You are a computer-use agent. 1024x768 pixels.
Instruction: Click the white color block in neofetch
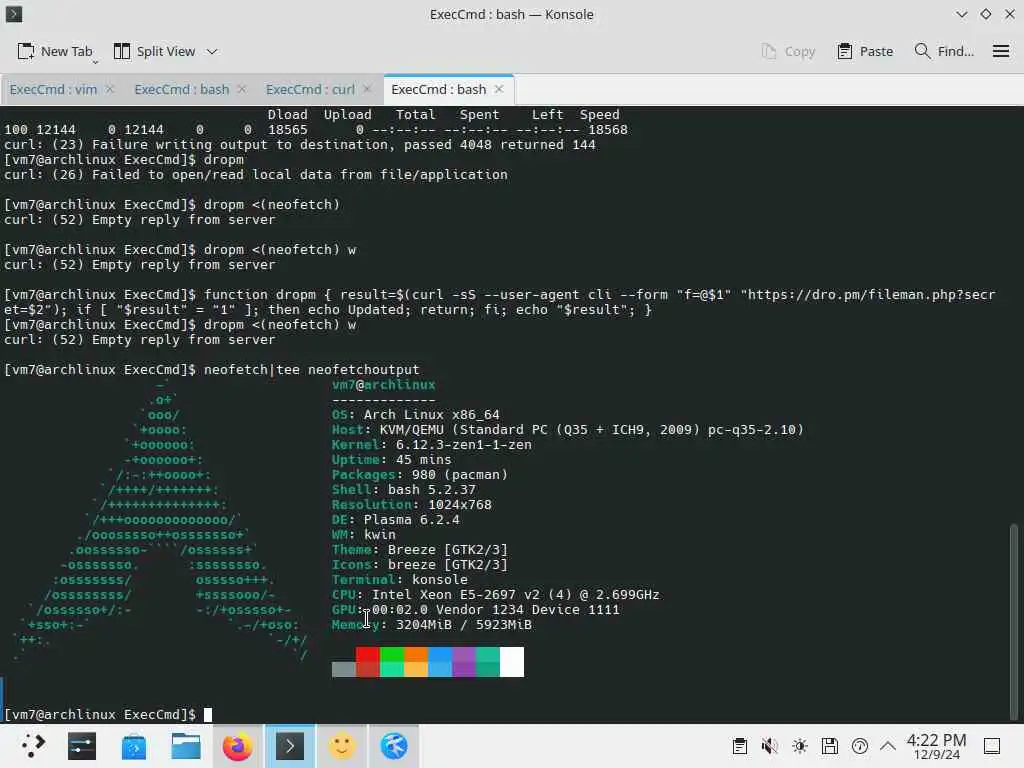512,662
